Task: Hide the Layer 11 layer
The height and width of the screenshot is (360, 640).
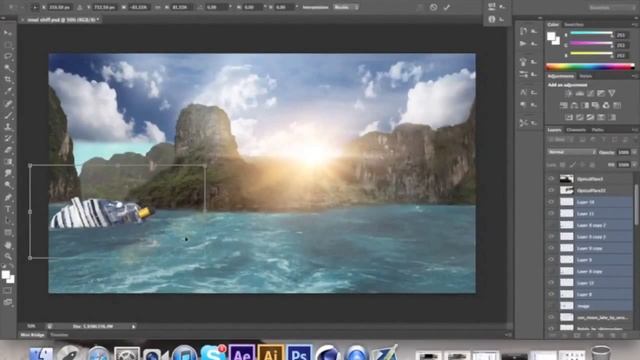Action: 551,213
